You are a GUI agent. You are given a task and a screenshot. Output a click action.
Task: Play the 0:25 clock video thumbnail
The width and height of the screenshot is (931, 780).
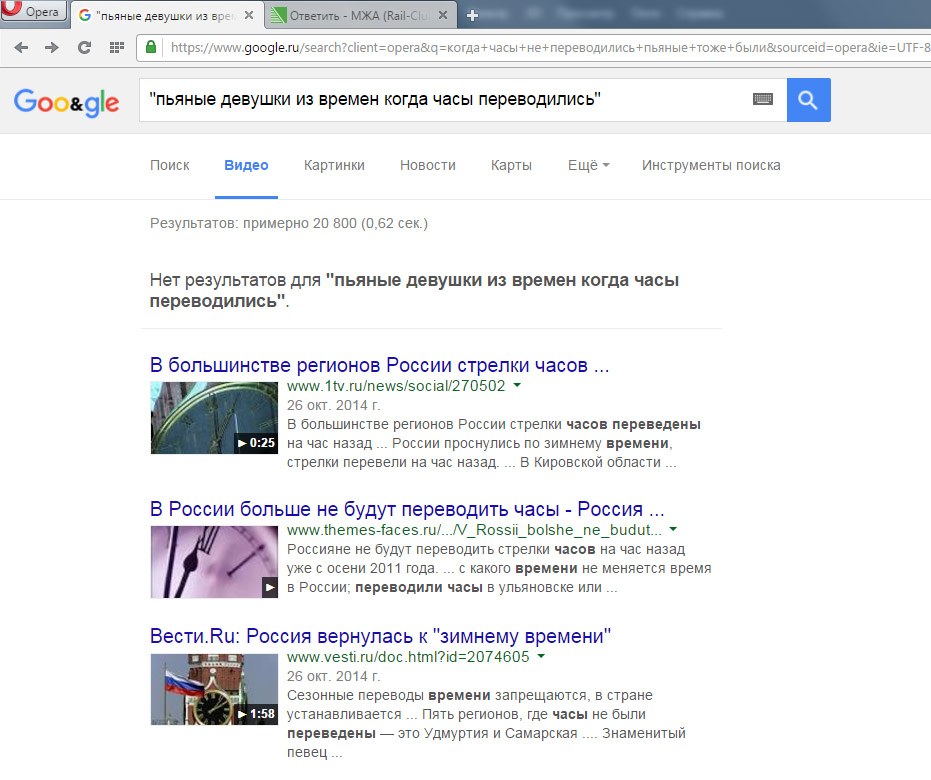(214, 417)
